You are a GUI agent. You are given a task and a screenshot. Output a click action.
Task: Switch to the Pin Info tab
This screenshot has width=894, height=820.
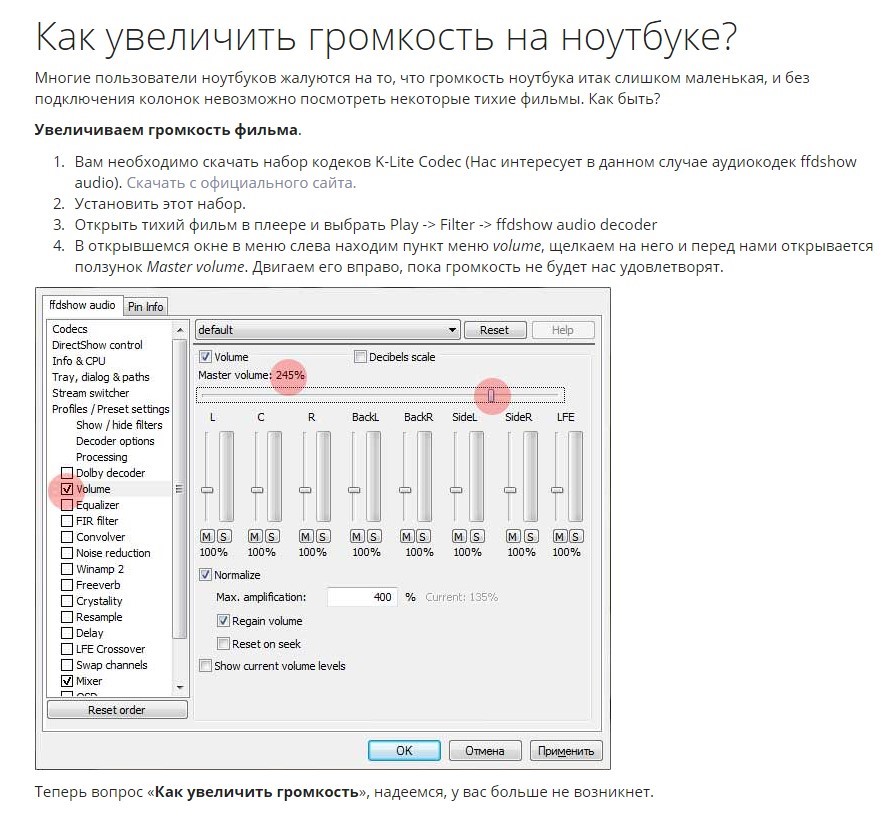coord(146,306)
